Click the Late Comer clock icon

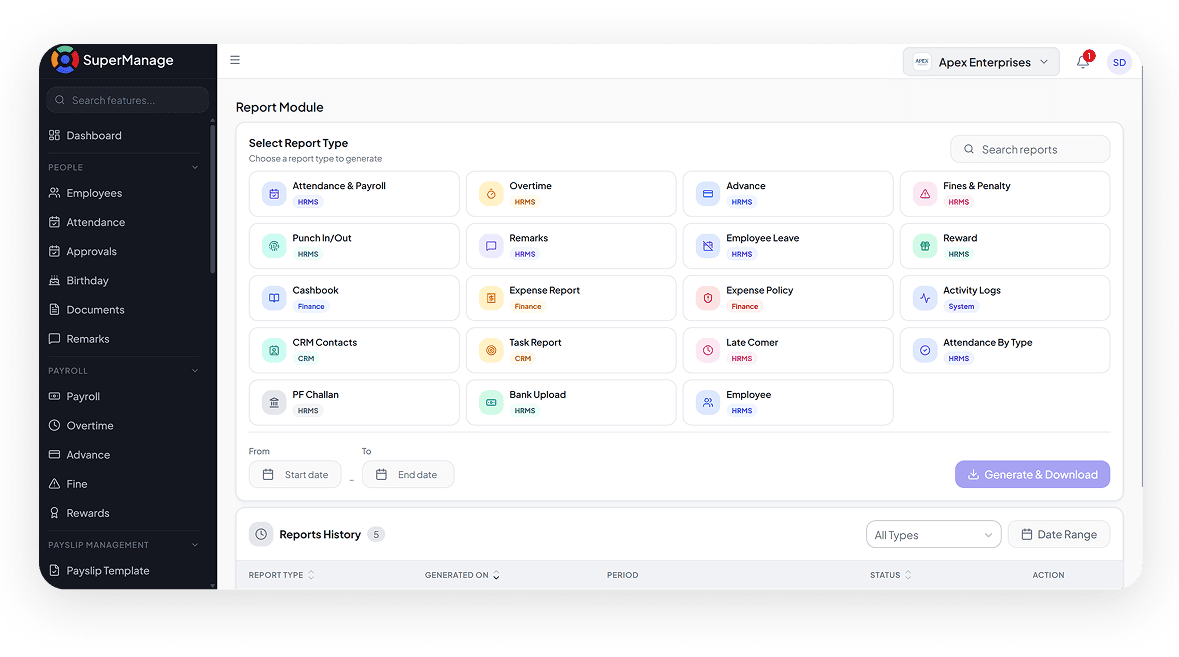(x=708, y=350)
